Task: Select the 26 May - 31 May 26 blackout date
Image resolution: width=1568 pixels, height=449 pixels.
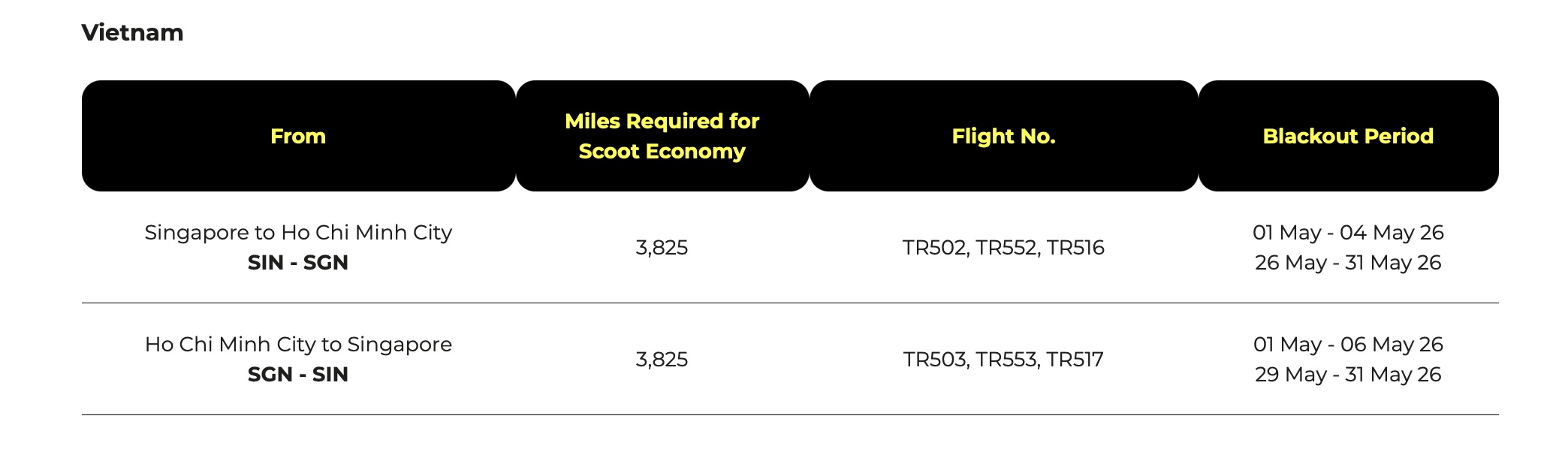Action: click(1348, 263)
